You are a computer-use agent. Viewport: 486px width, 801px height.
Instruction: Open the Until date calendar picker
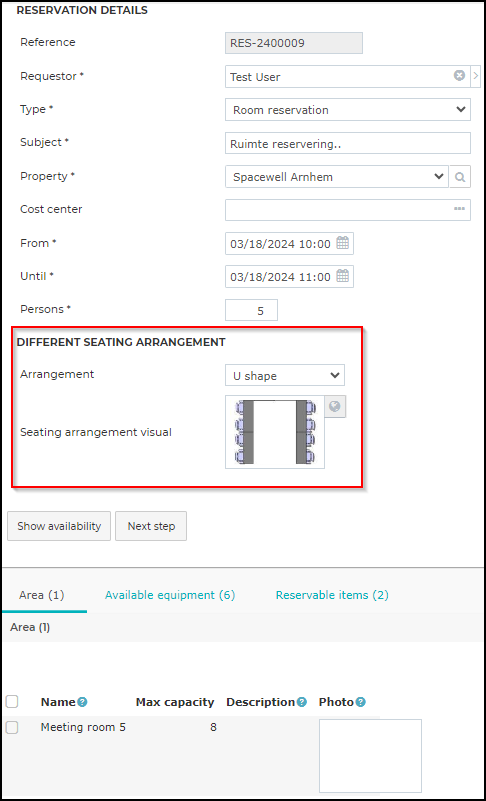tap(342, 276)
